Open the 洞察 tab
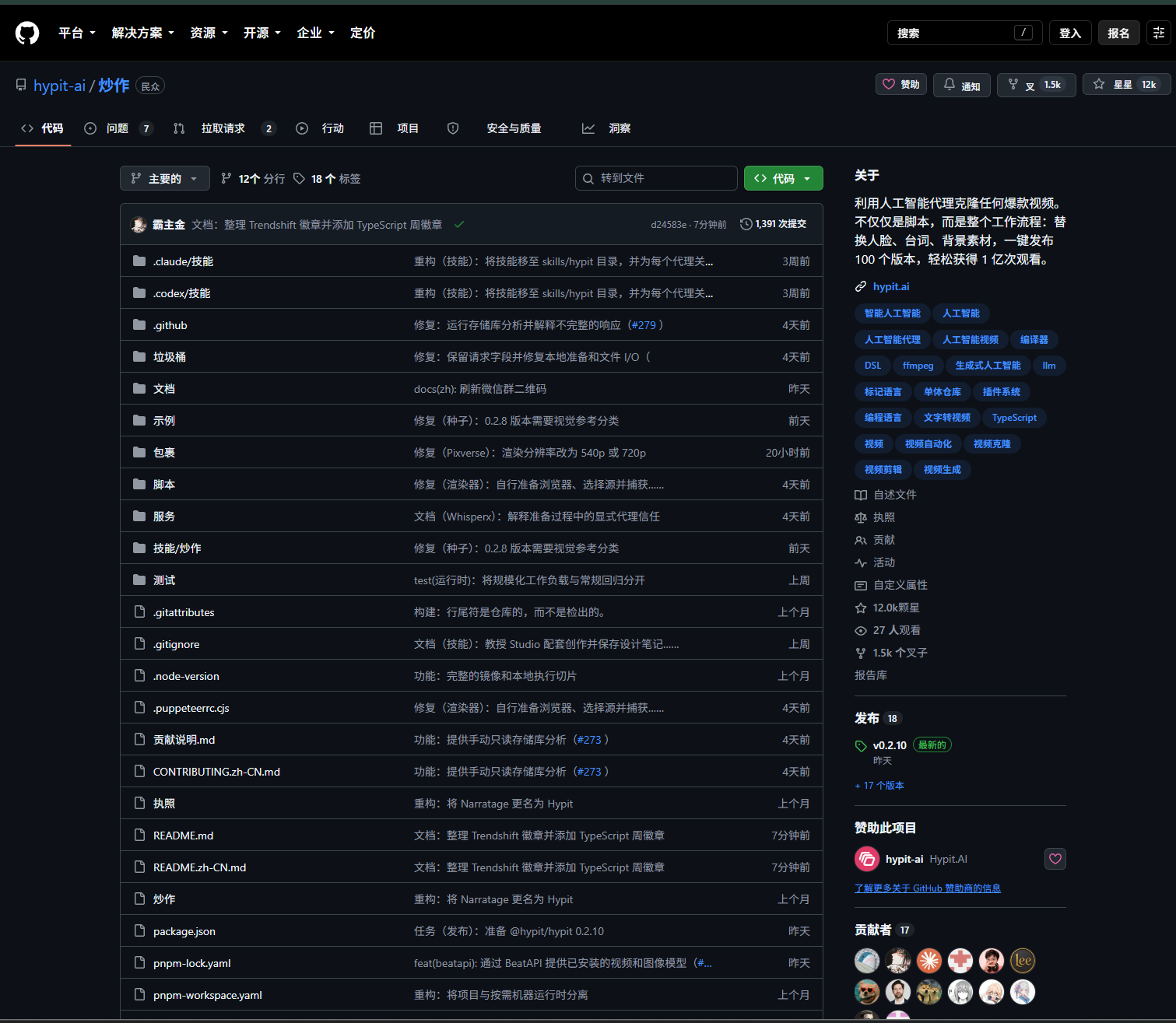Viewport: 1176px width, 1023px height. (606, 128)
